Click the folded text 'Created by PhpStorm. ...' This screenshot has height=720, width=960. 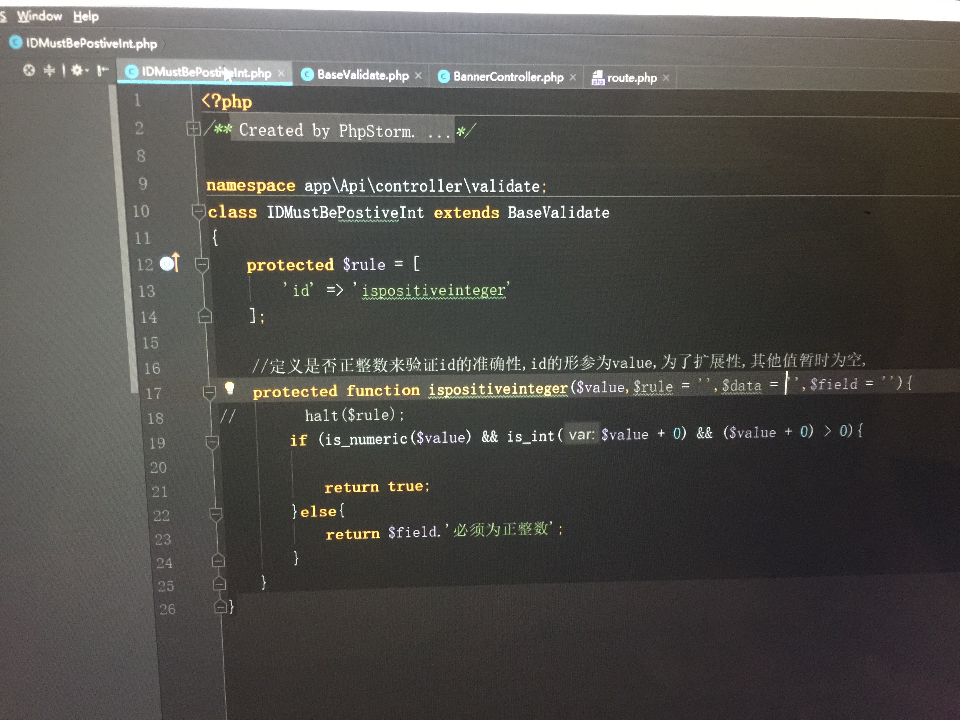tap(342, 130)
